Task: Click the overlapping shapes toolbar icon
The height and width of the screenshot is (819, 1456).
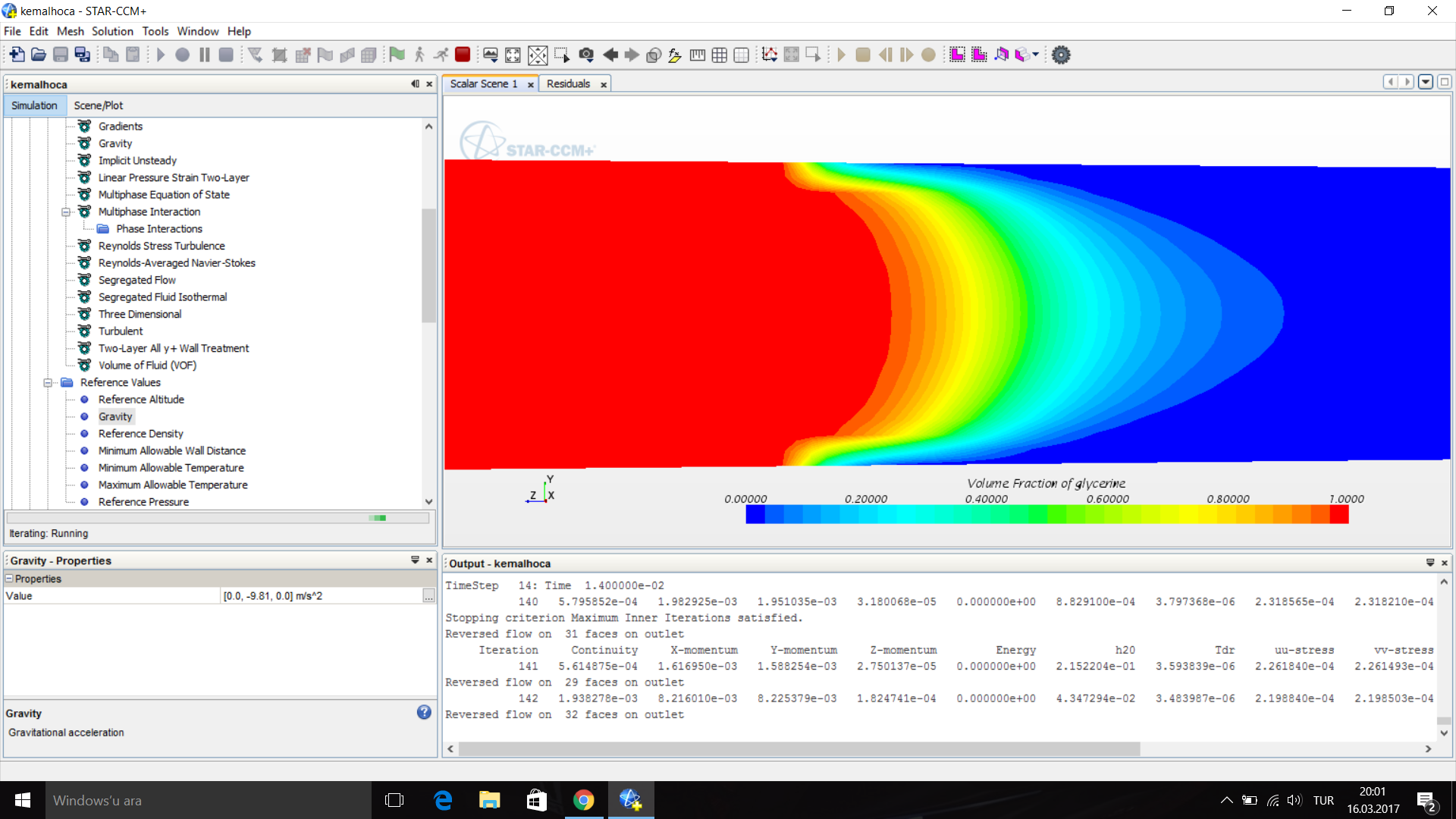Action: pyautogui.click(x=654, y=55)
